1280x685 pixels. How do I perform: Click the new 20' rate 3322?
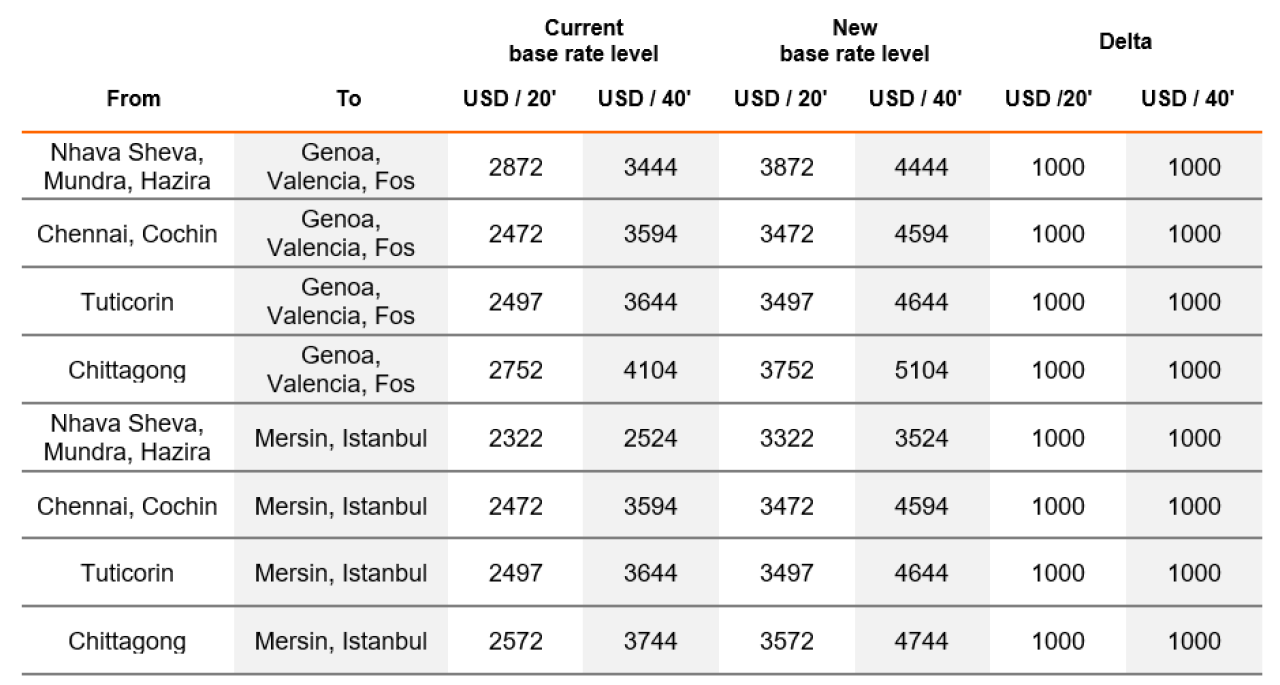click(787, 438)
